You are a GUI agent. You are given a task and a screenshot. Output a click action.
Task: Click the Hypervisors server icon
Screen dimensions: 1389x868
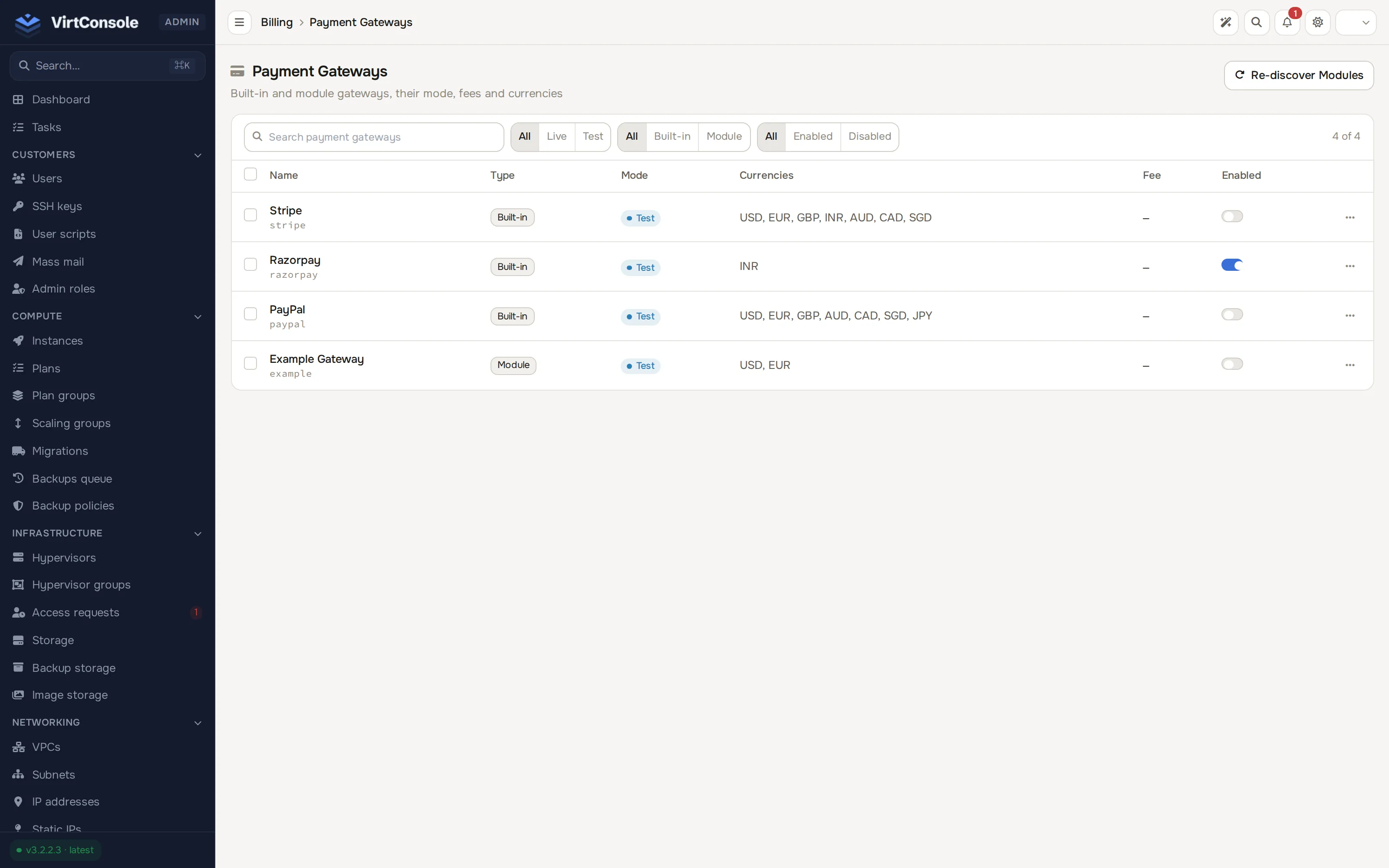coord(18,557)
